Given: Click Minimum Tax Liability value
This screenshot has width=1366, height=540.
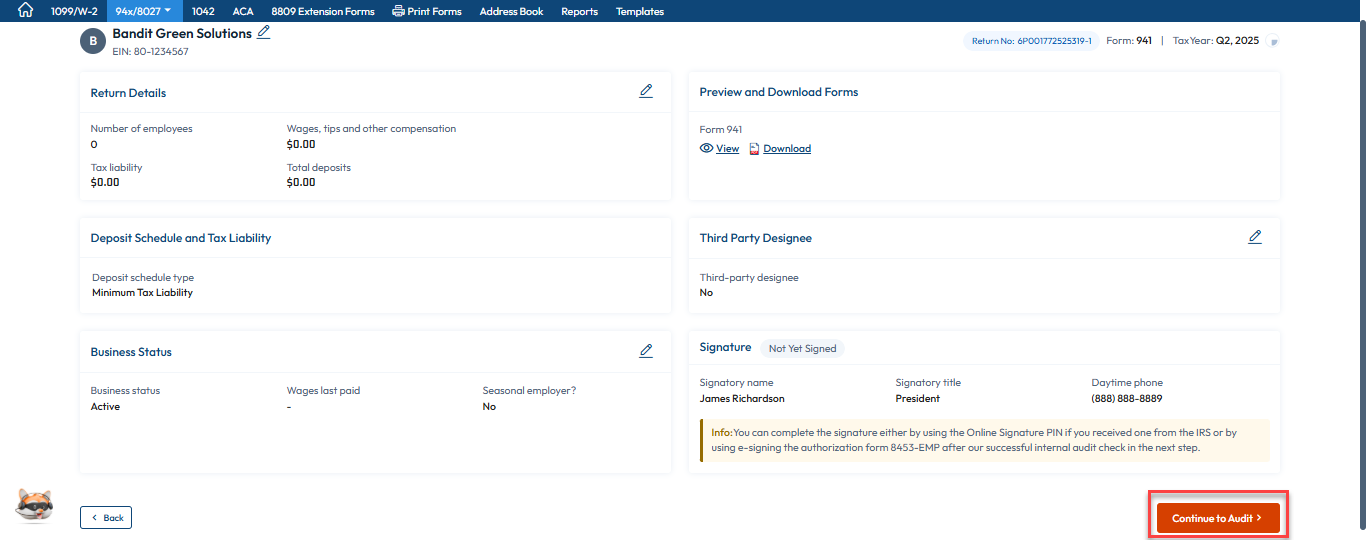Looking at the screenshot, I should [x=142, y=293].
